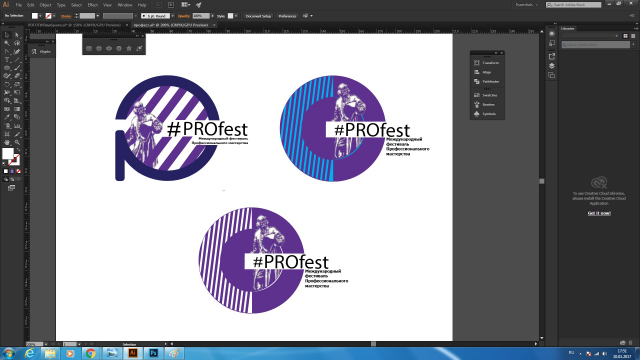Screen dimensions: 640x360
Task: Enable Draw Normal mode
Action: tap(6, 179)
